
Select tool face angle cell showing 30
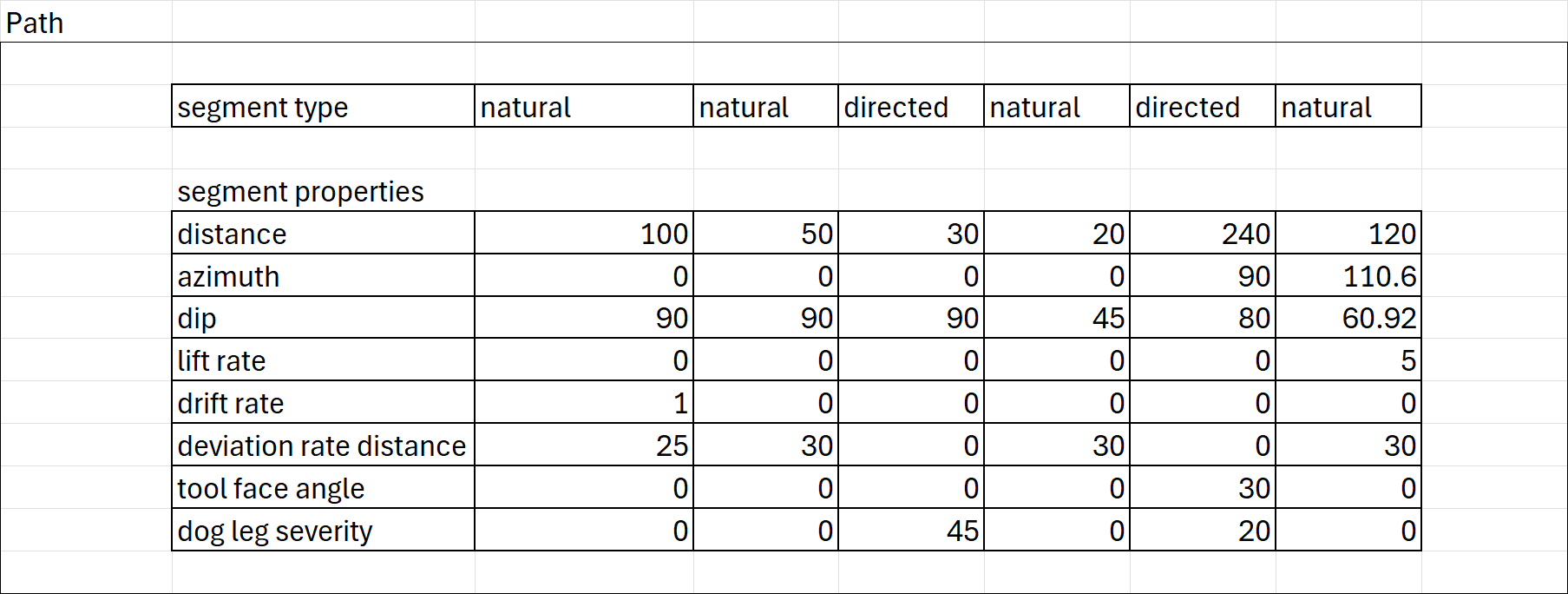click(x=1203, y=487)
